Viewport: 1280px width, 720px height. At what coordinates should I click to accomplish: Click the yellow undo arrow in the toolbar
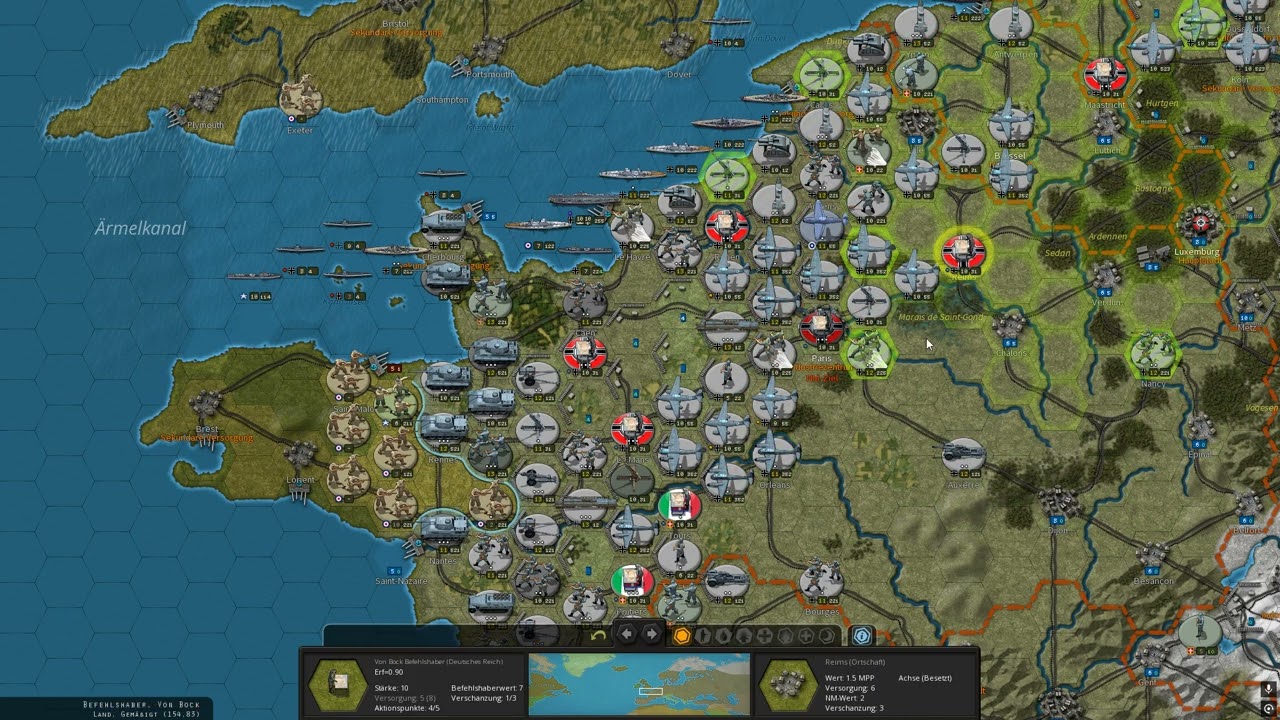click(599, 635)
